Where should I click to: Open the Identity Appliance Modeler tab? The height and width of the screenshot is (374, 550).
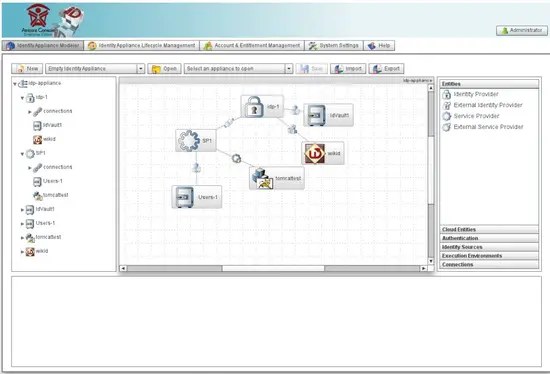pos(43,46)
